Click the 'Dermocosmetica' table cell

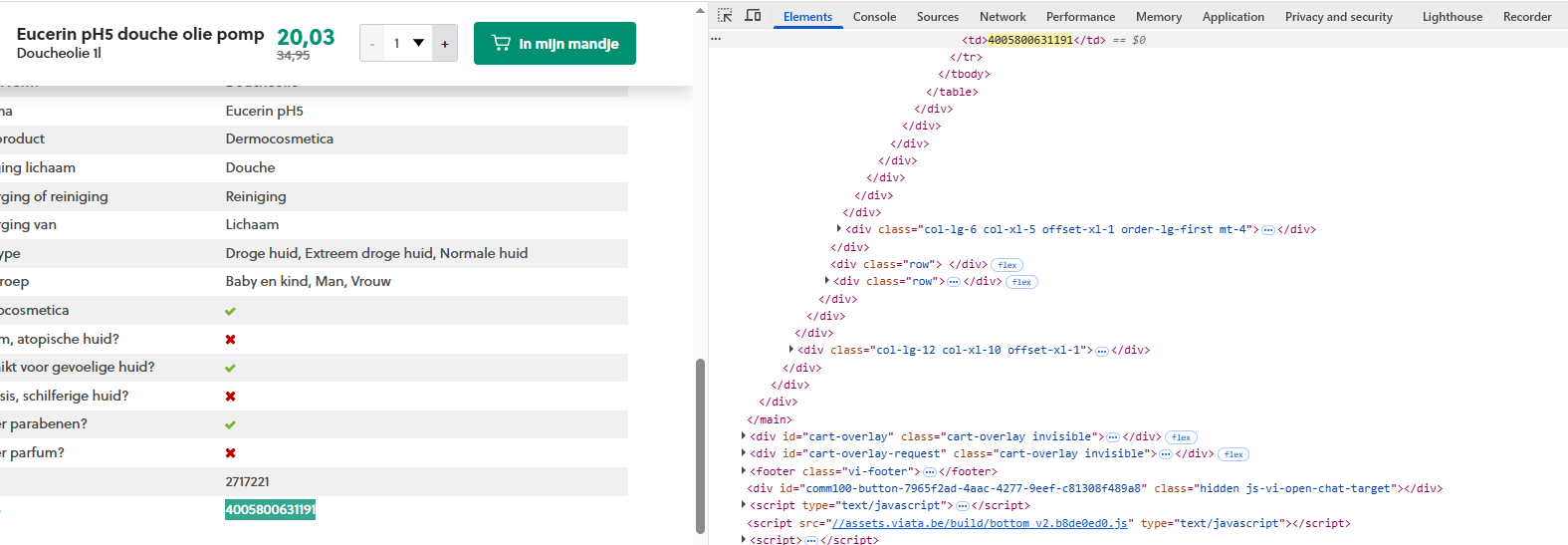[280, 138]
